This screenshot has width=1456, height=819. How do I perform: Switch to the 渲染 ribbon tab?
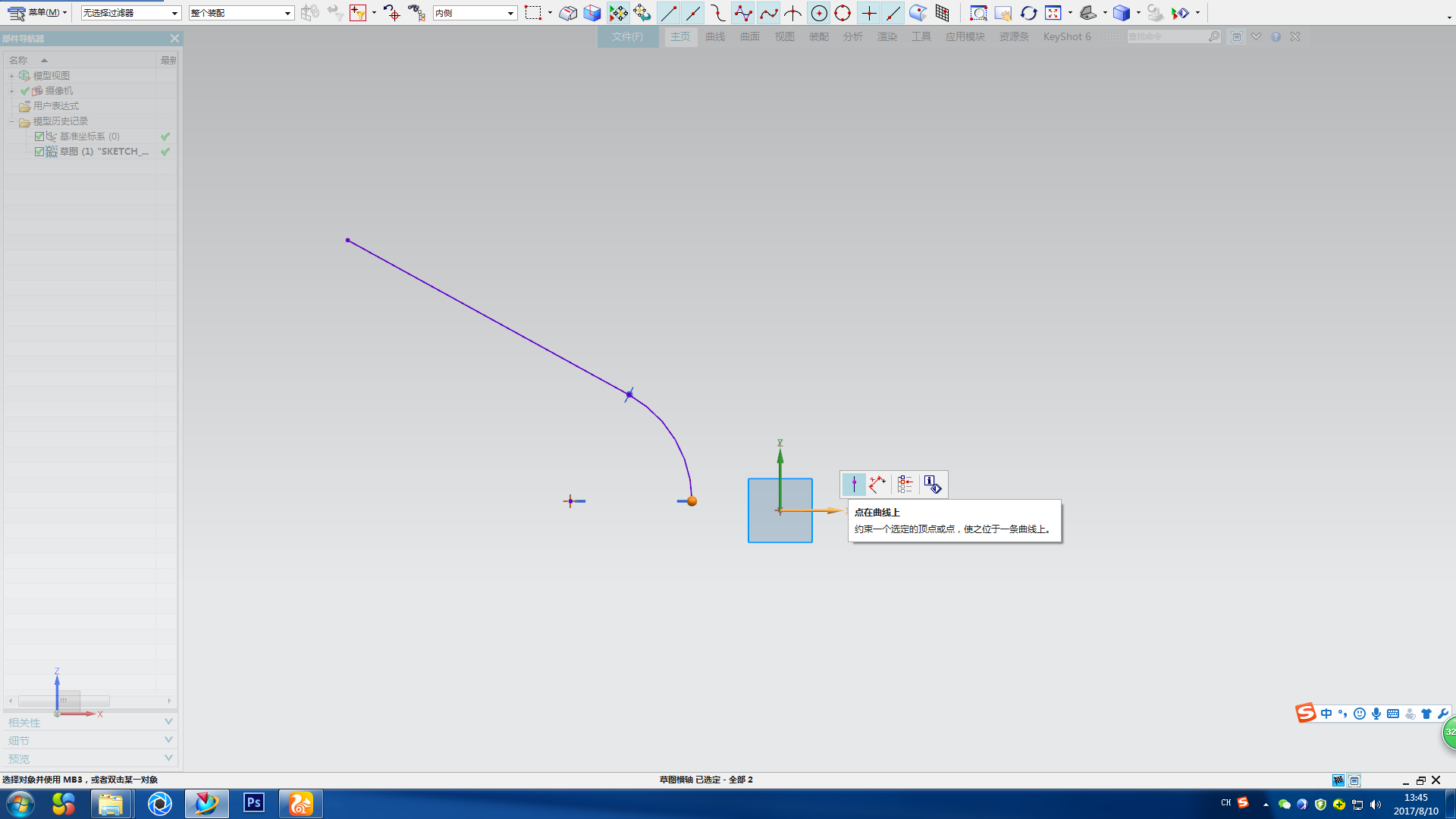click(x=887, y=36)
